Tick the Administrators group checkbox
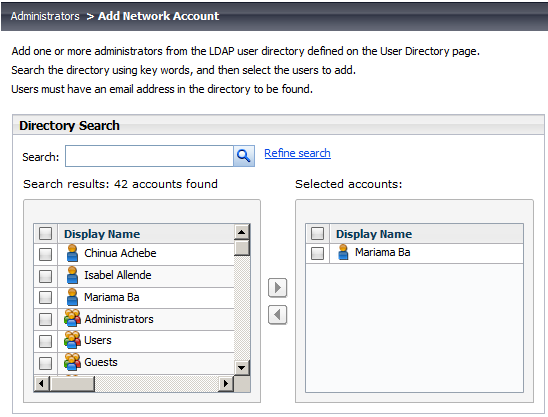Screen dimensions: 548x417 [45, 319]
